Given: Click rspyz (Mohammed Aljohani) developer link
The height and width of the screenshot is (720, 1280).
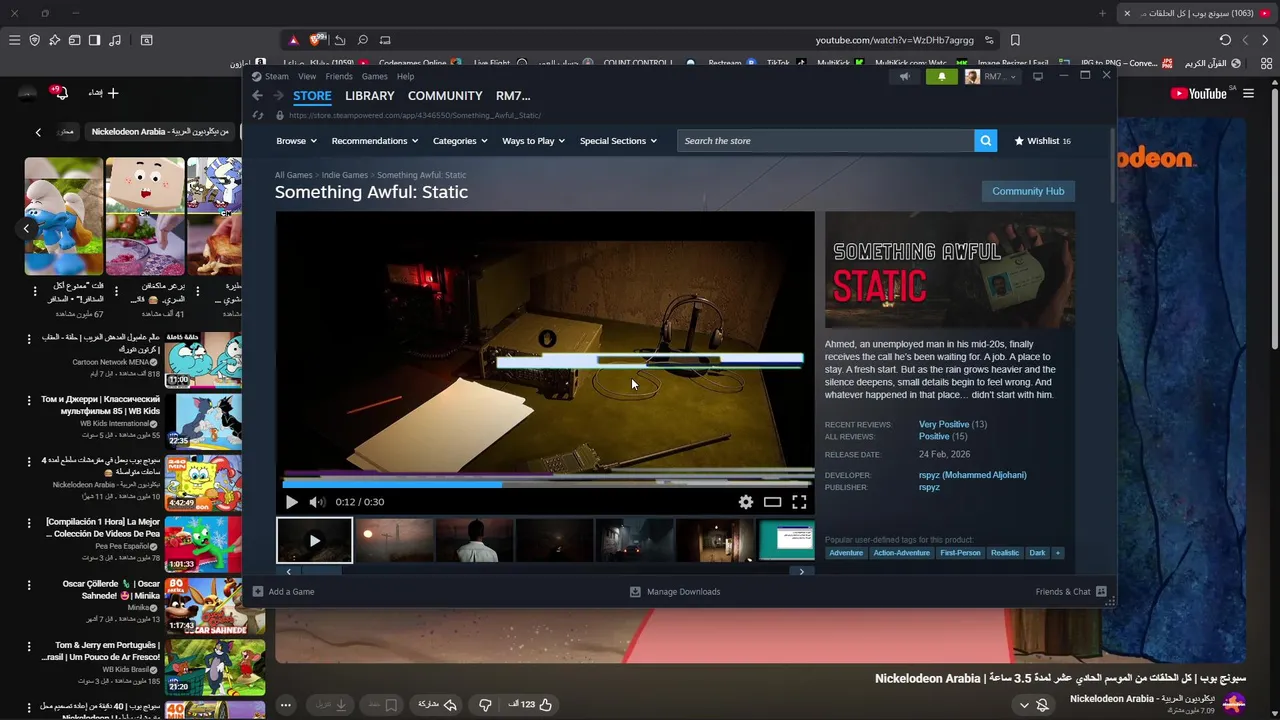Looking at the screenshot, I should pos(973,475).
